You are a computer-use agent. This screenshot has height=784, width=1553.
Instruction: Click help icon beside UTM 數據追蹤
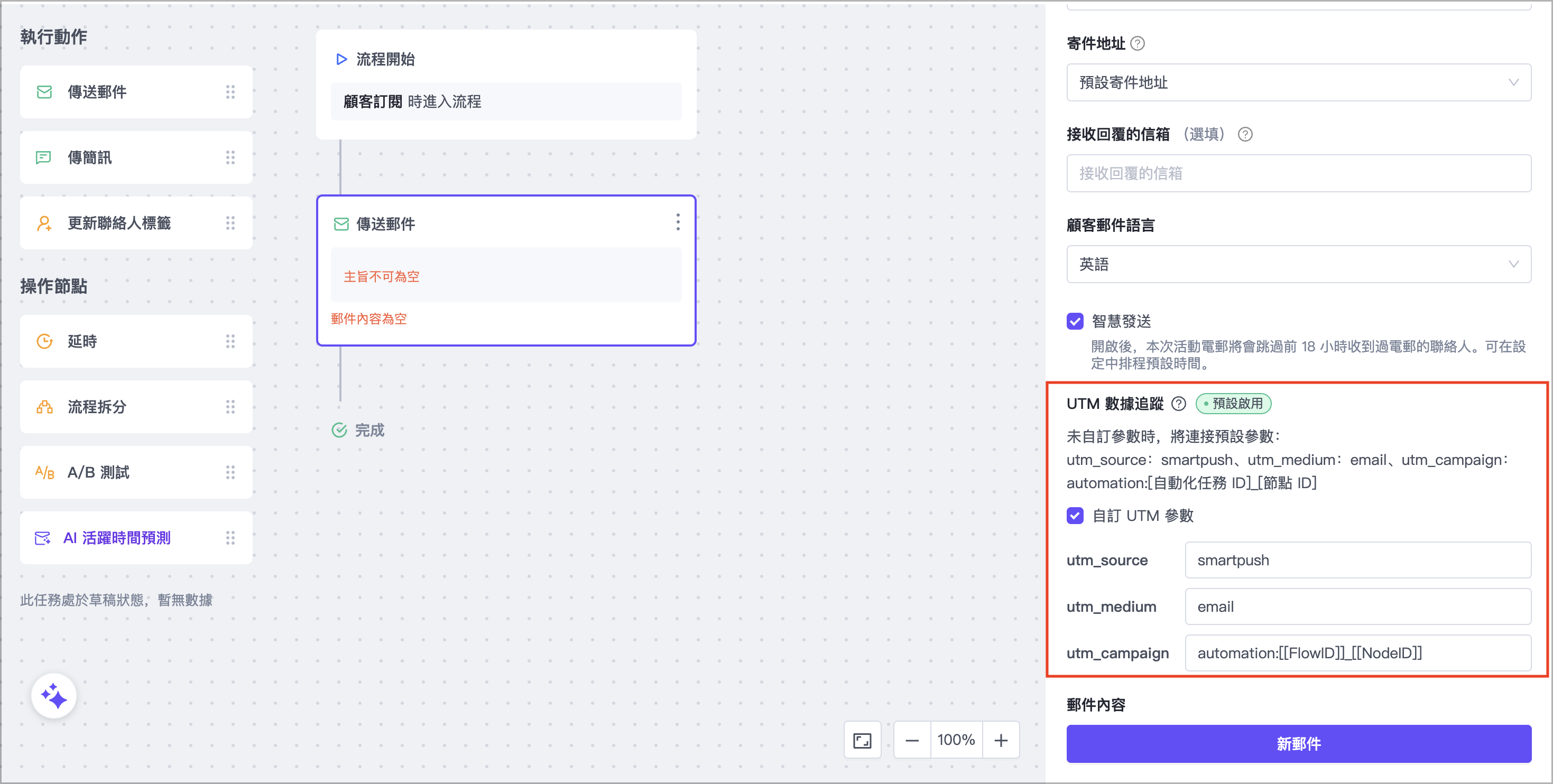pyautogui.click(x=1178, y=404)
